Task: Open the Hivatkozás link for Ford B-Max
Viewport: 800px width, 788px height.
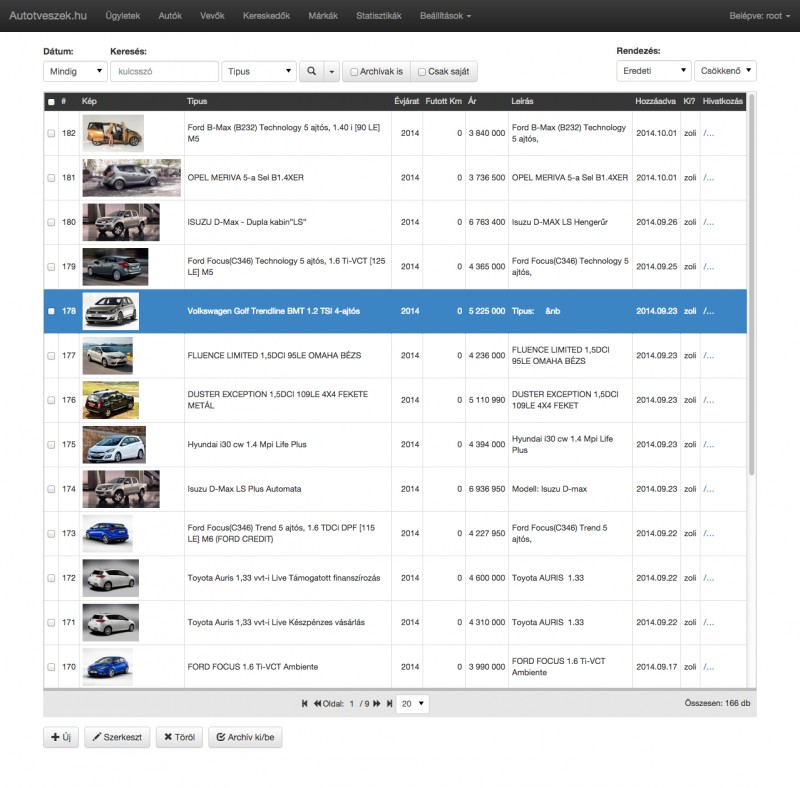Action: 708,133
